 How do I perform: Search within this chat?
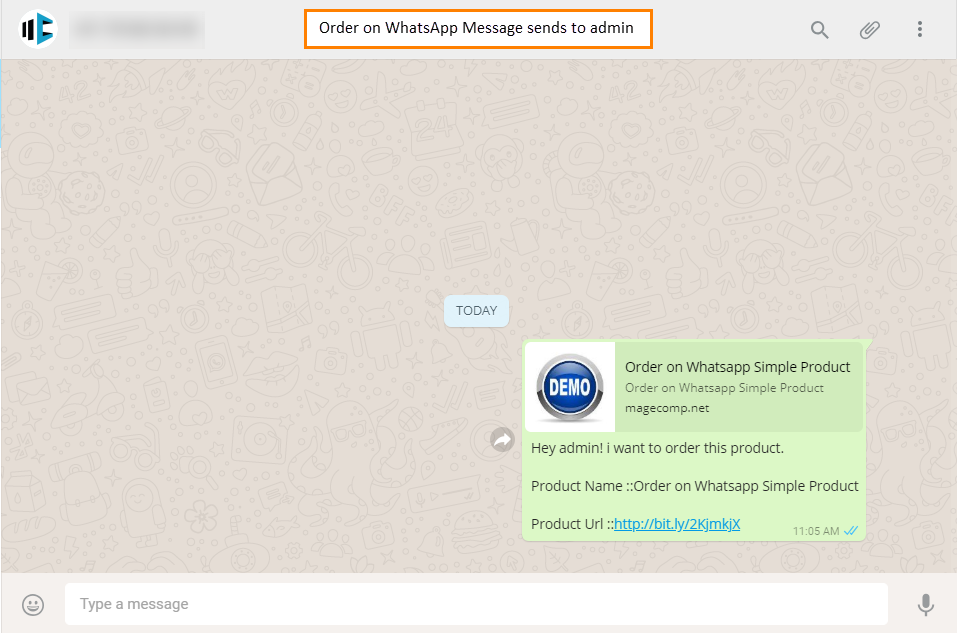point(819,29)
